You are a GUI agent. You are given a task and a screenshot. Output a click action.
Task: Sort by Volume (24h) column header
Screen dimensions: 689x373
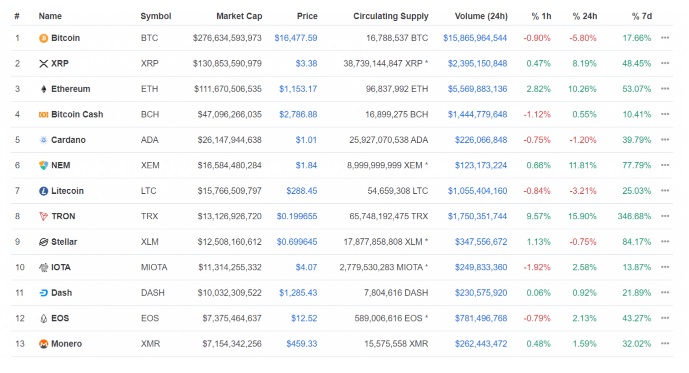pos(481,16)
